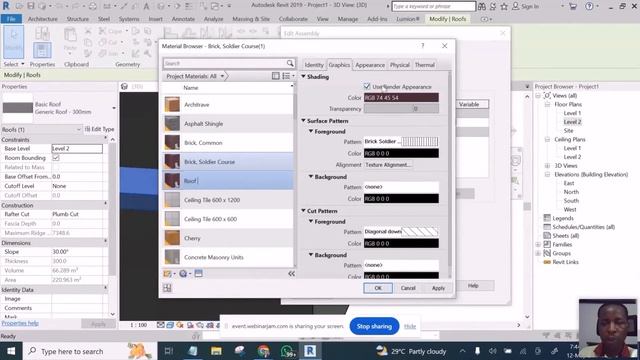Open WhatsApp on the taskbar
Image resolution: width=640 pixels, height=360 pixels.
tap(287, 351)
